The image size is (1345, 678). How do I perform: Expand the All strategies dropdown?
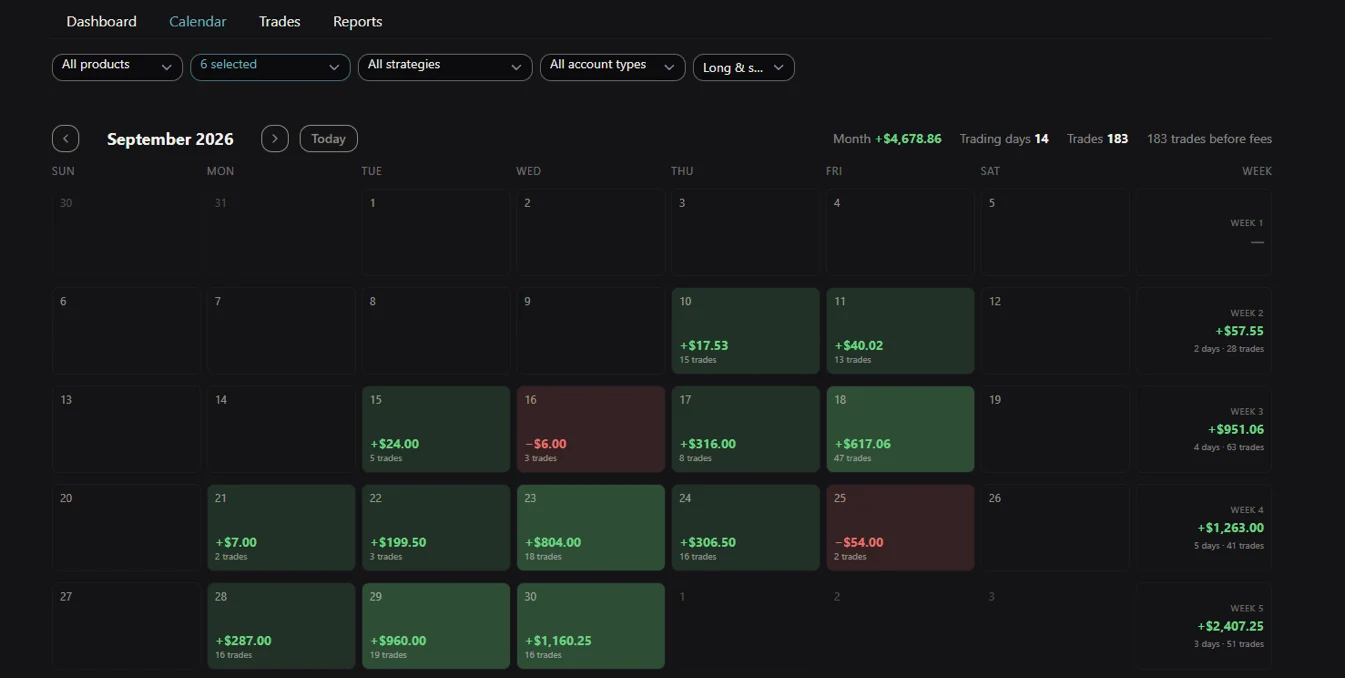445,67
